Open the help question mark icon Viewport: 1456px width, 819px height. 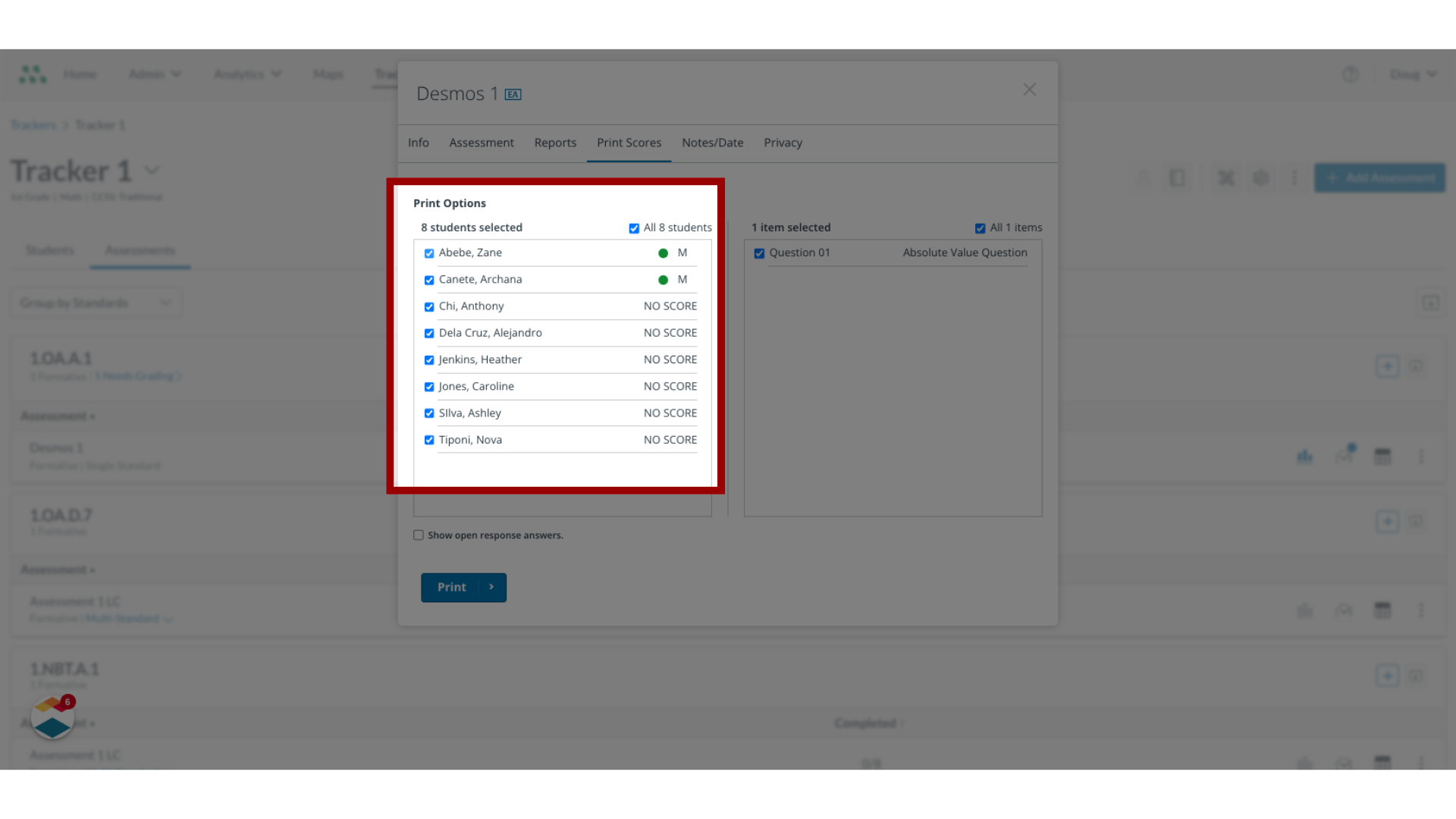1350,74
